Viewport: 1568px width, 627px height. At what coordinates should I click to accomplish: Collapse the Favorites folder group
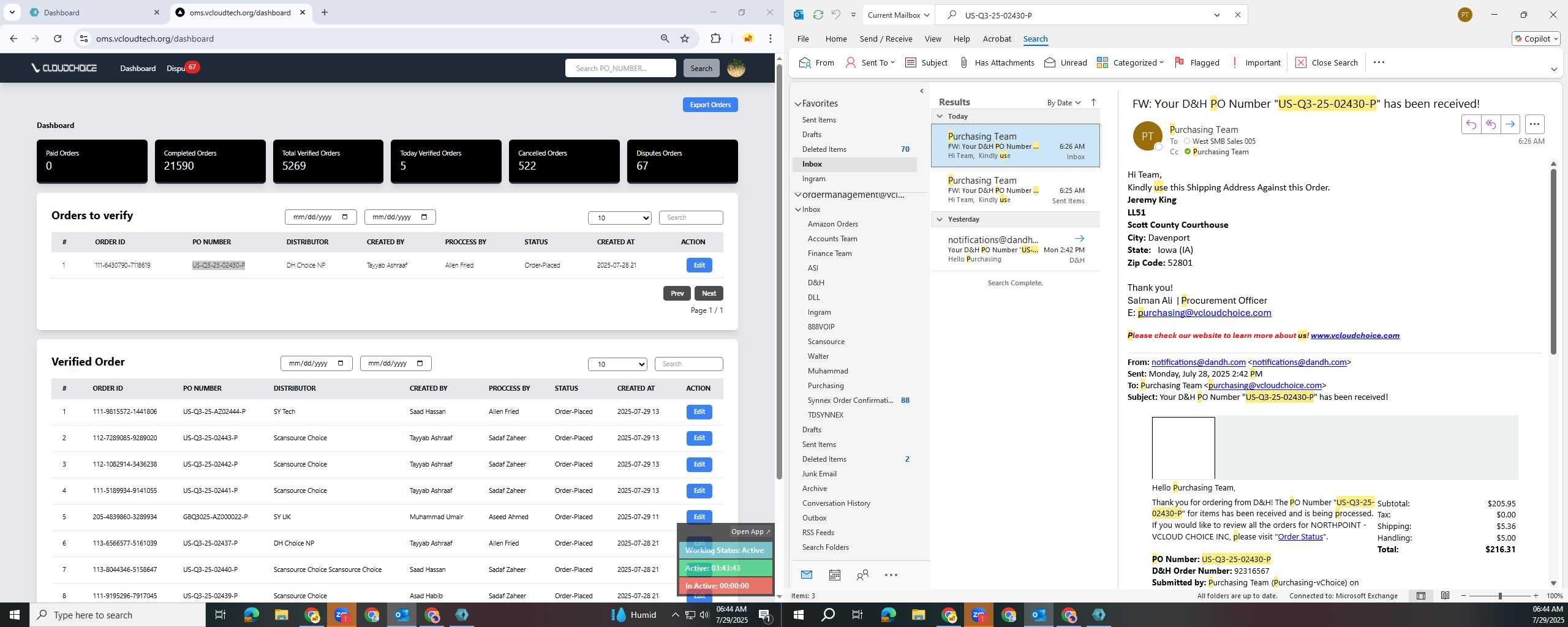pos(798,104)
